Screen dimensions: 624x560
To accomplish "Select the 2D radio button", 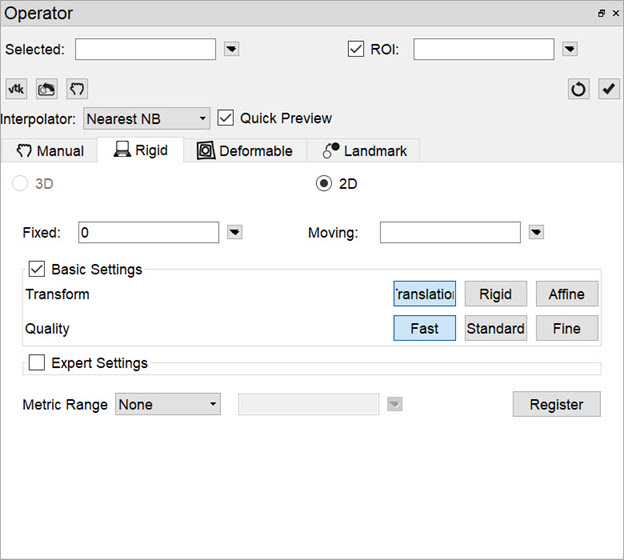I will click(324, 183).
